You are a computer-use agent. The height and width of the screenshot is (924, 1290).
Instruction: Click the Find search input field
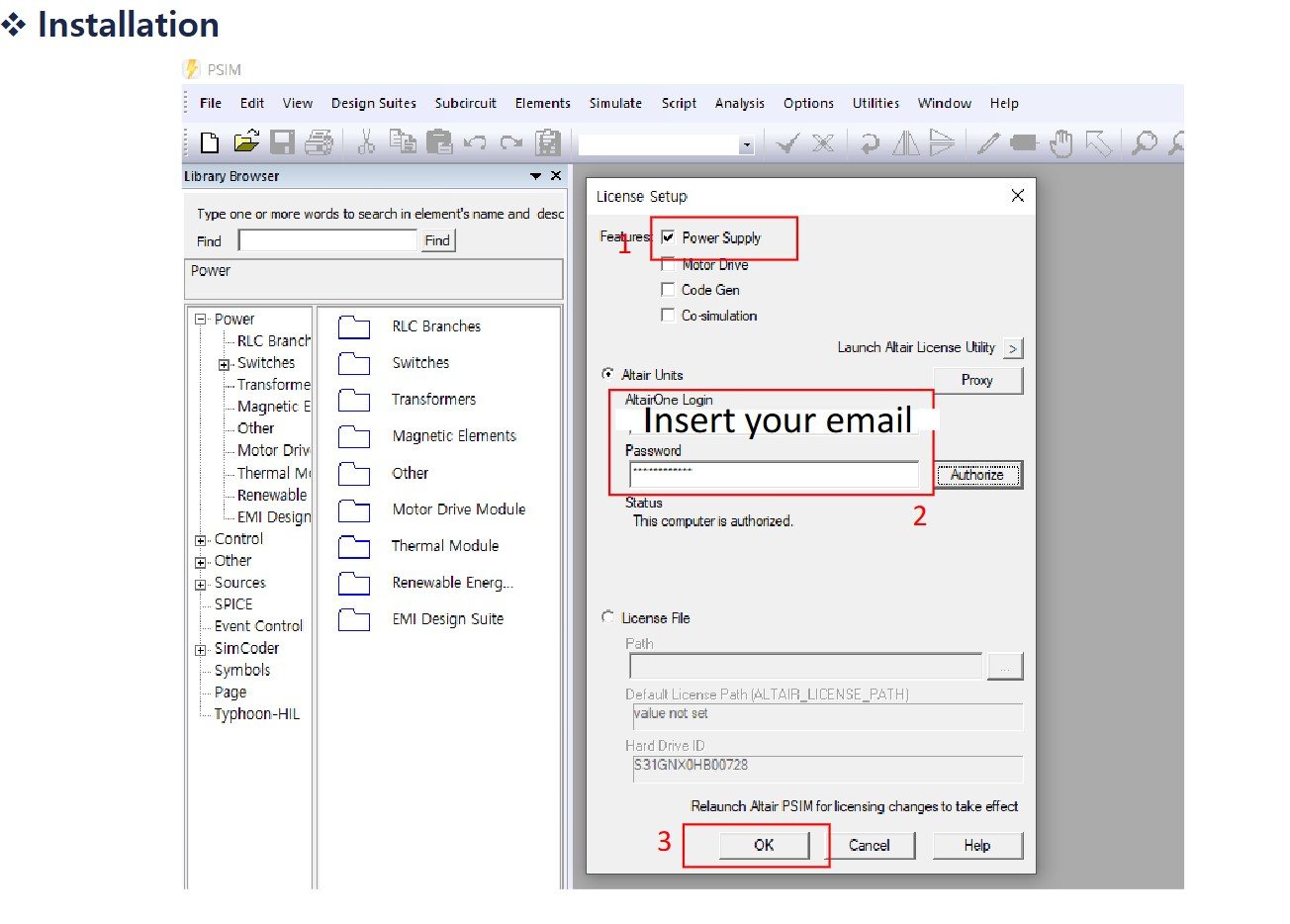click(328, 240)
